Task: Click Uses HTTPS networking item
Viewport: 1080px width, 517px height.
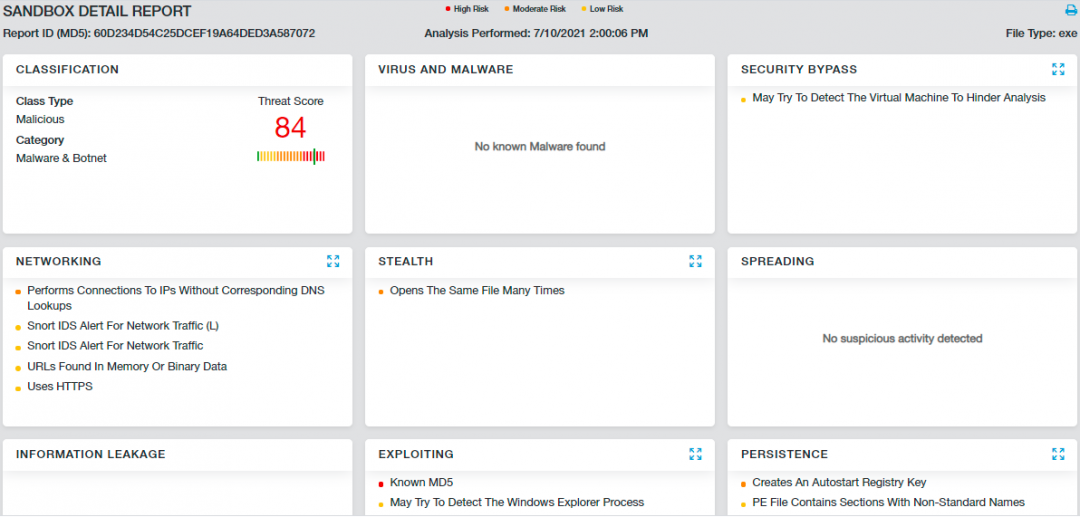Action: (x=60, y=387)
